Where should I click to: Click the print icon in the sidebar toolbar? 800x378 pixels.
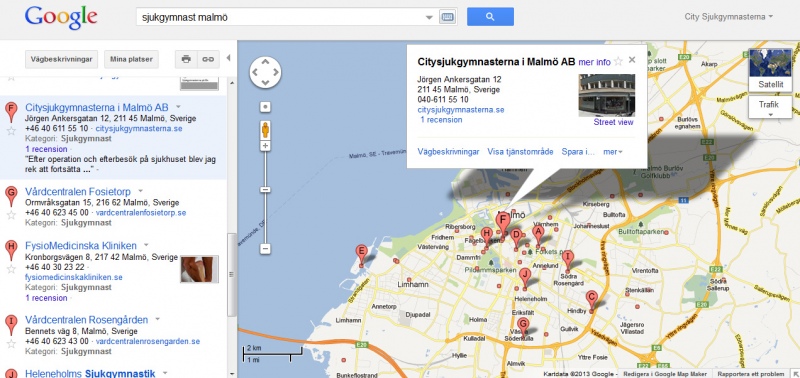(186, 59)
